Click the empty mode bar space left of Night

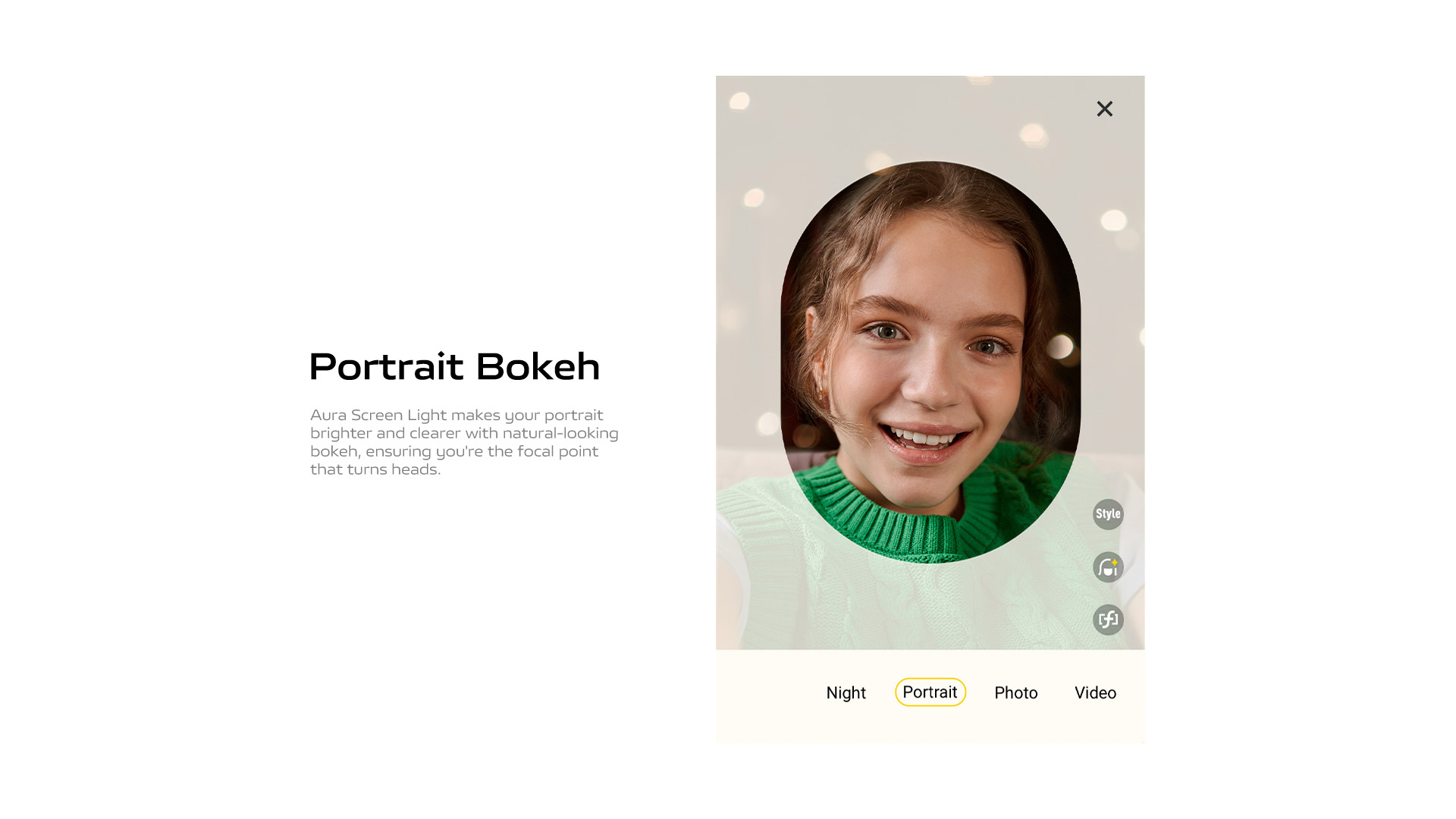click(x=766, y=692)
